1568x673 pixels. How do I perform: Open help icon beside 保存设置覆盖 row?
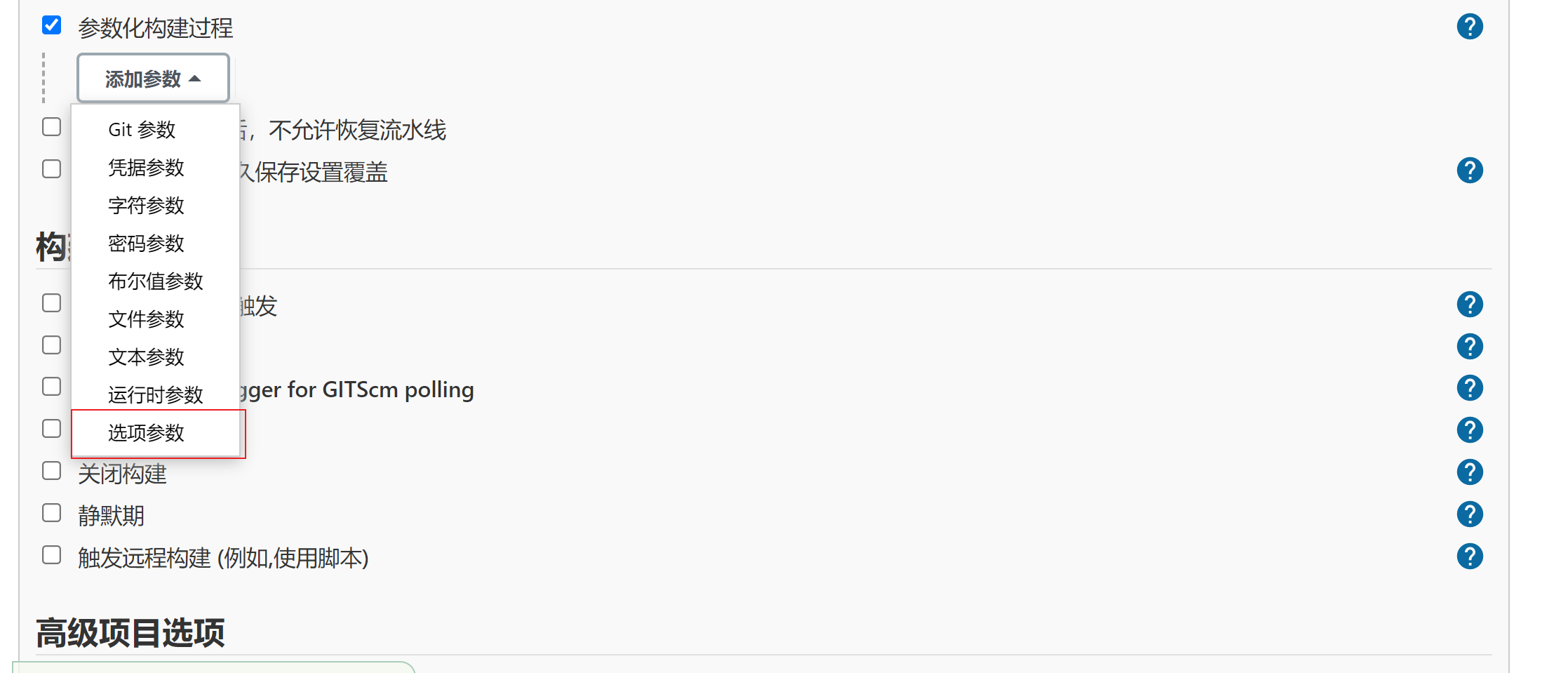1469,170
